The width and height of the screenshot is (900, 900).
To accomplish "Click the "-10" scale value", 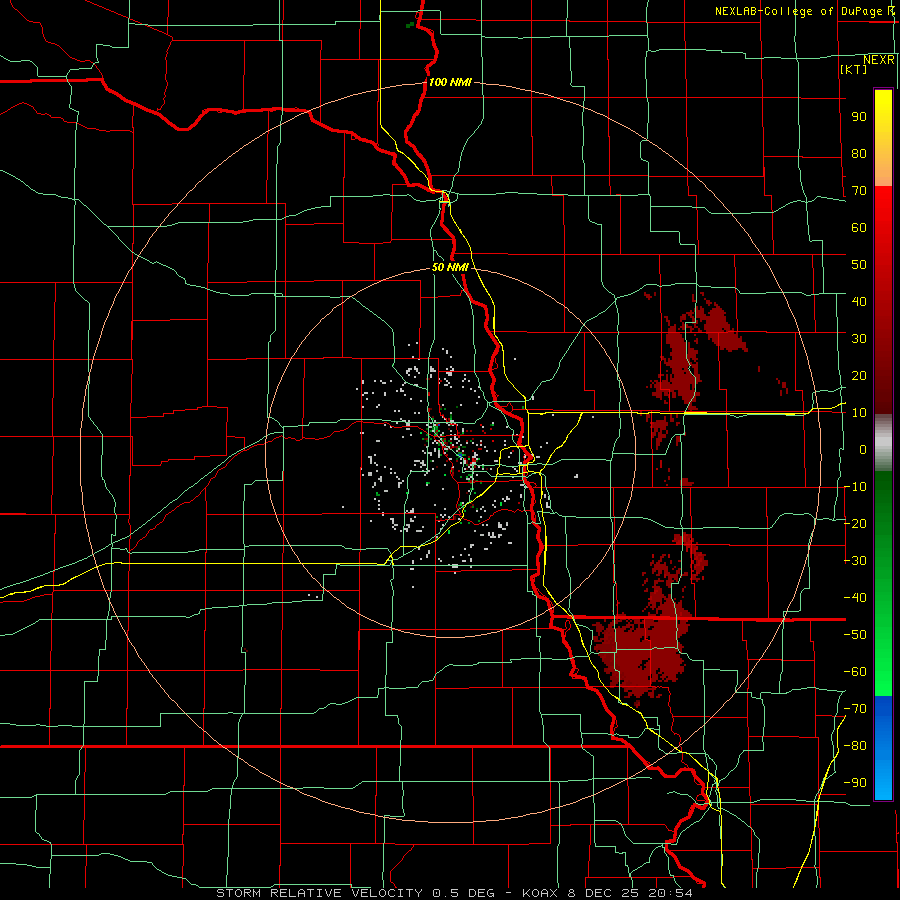I will (x=855, y=487).
